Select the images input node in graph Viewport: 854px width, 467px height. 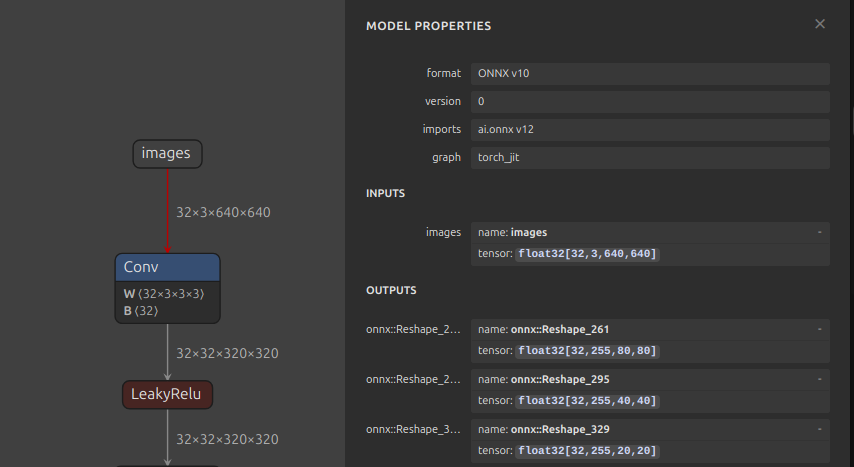(x=167, y=154)
